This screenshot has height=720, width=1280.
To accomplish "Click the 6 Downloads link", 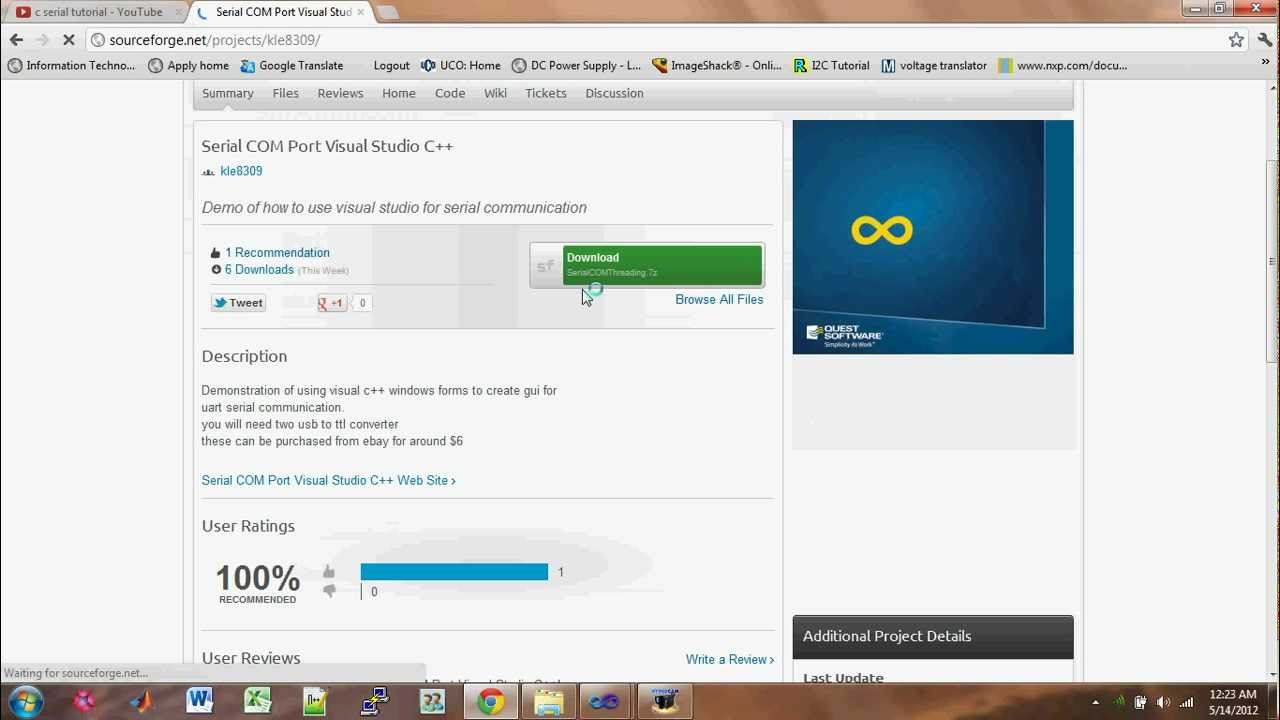I will [259, 270].
